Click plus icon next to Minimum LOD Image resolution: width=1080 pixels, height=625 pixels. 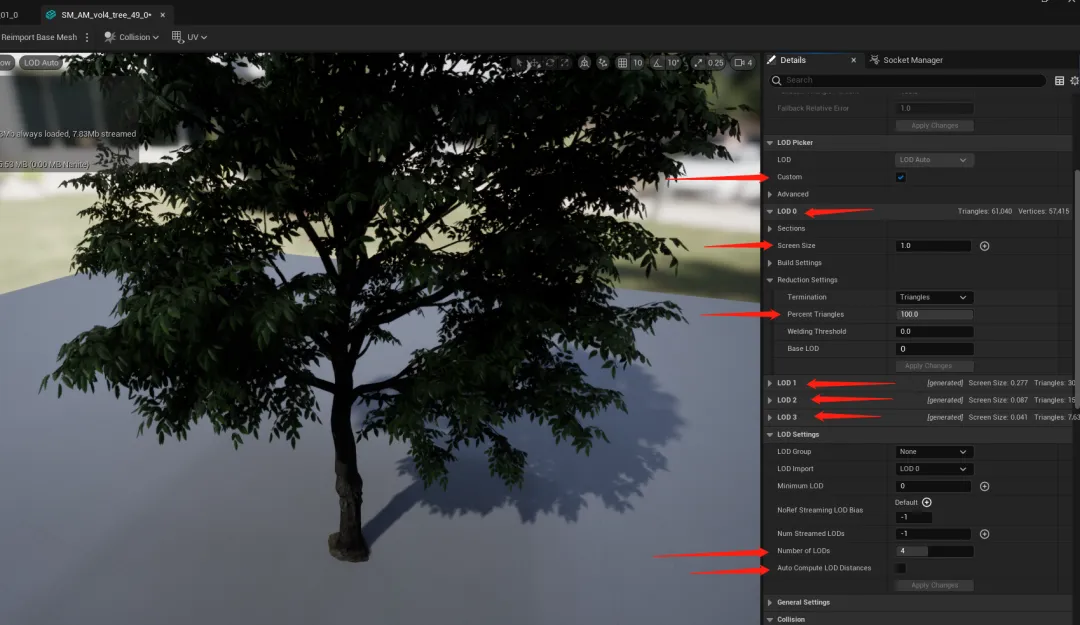pos(984,486)
